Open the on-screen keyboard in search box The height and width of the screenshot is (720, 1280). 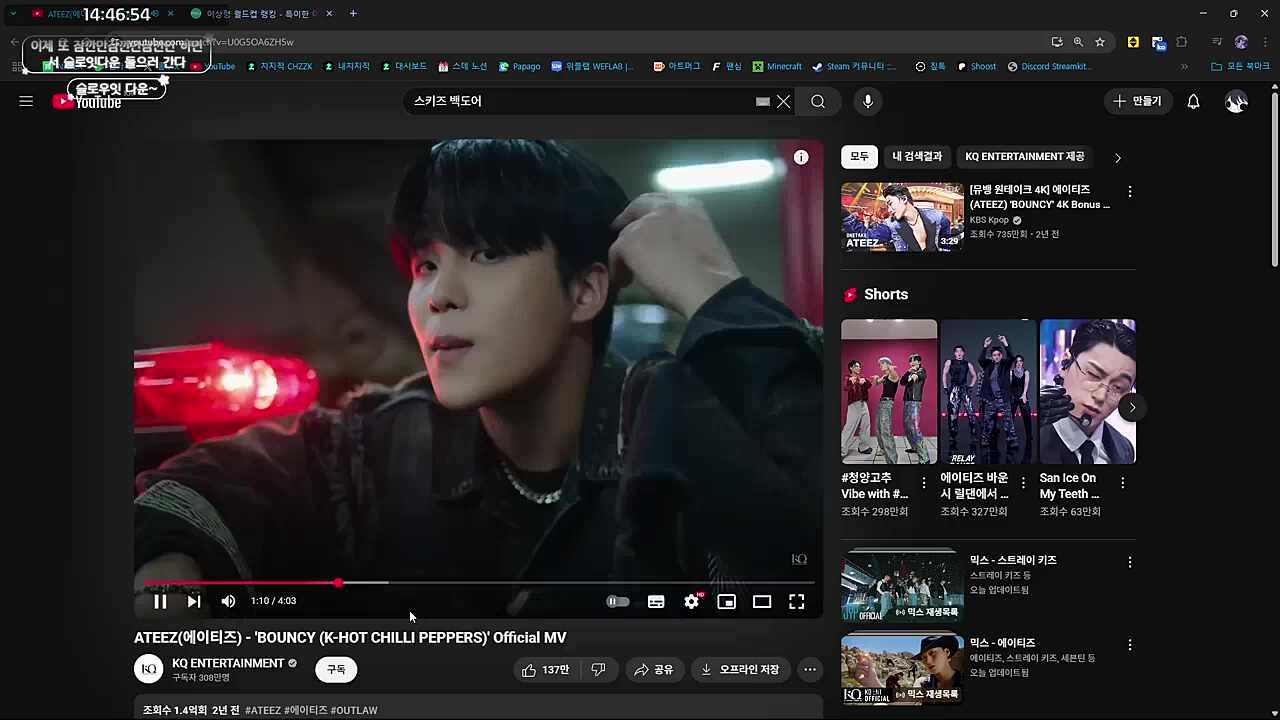pos(763,101)
